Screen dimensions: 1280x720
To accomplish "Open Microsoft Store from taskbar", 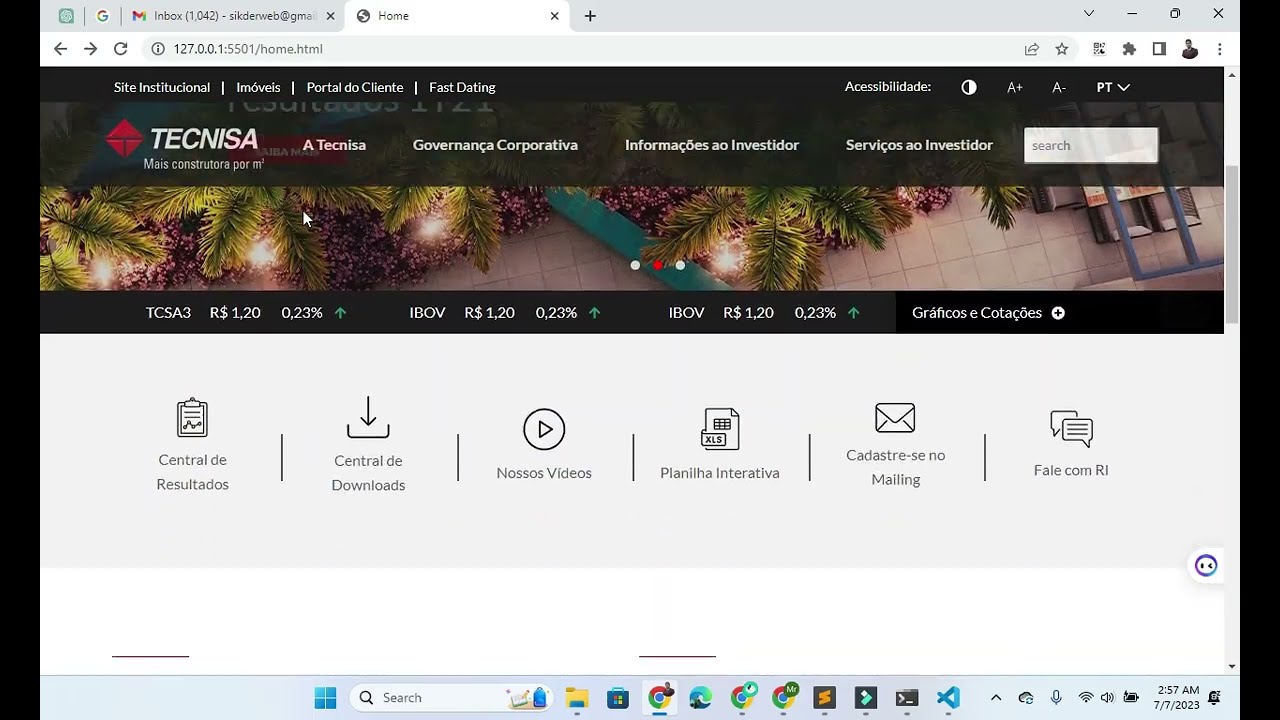I will [x=617, y=698].
